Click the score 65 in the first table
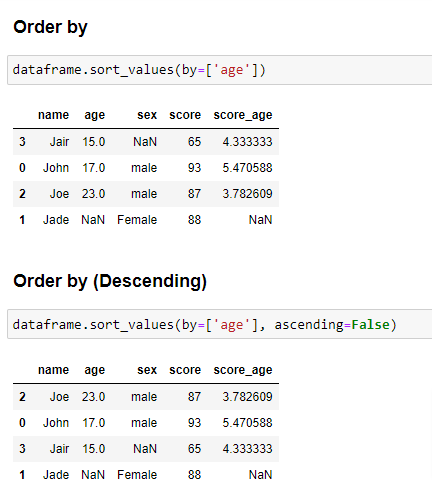 click(194, 142)
